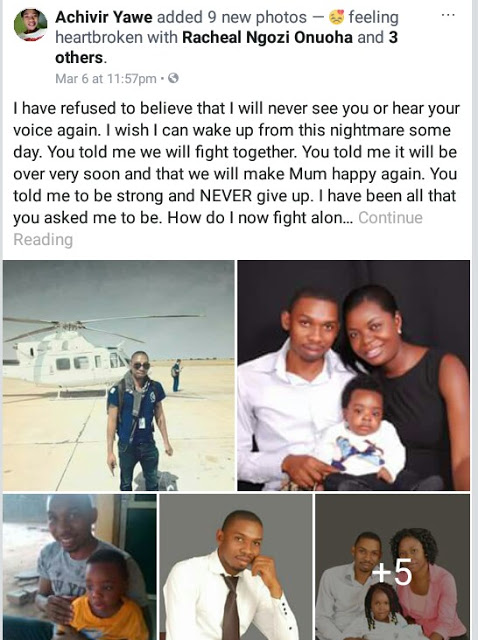Tap the baby in the family portrait
Screen dimensions: 478x640
click(365, 433)
